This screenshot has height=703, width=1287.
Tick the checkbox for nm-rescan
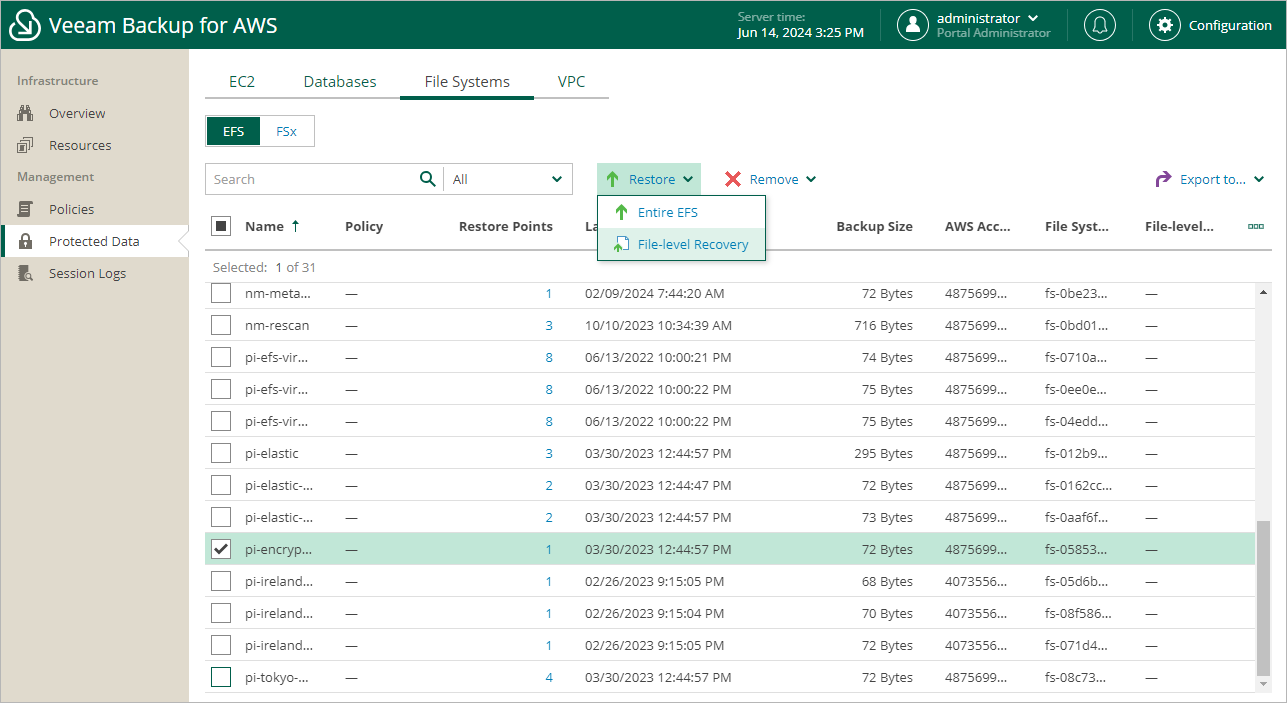(221, 325)
